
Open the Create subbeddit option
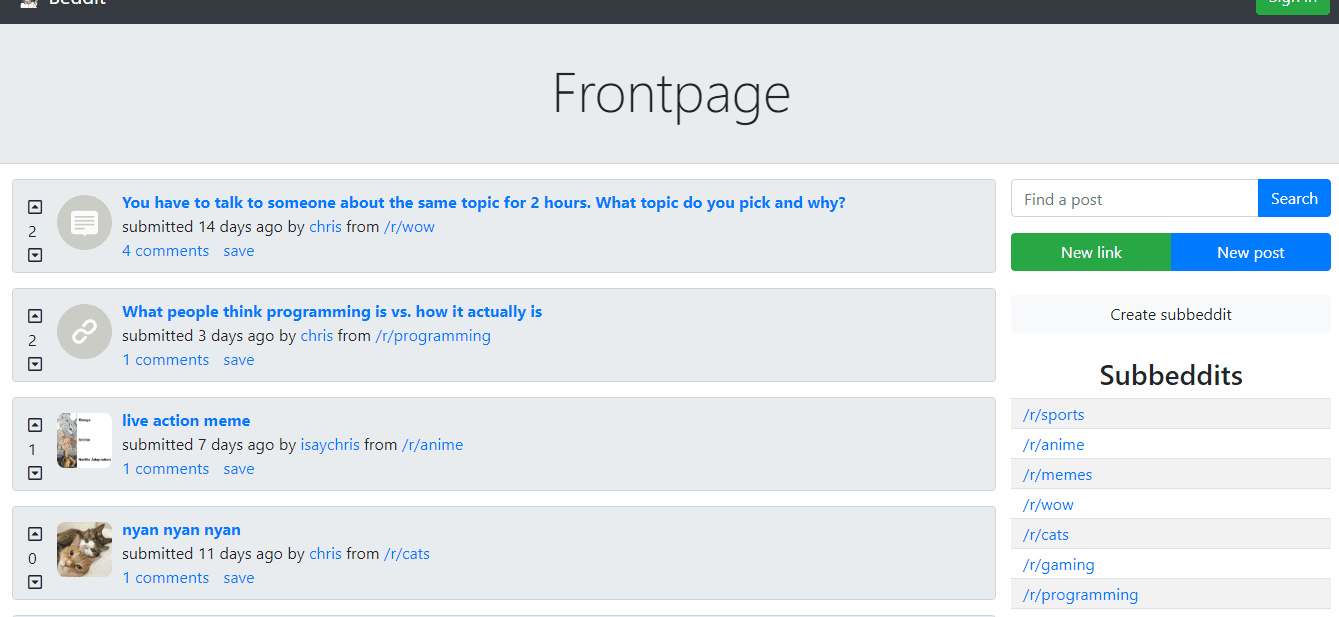(1170, 314)
